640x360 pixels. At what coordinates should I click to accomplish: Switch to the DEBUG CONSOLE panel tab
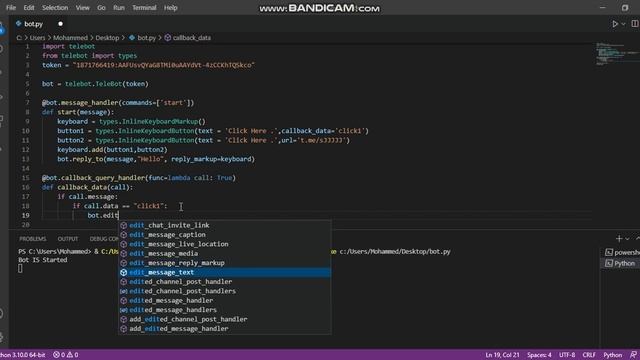(104, 239)
